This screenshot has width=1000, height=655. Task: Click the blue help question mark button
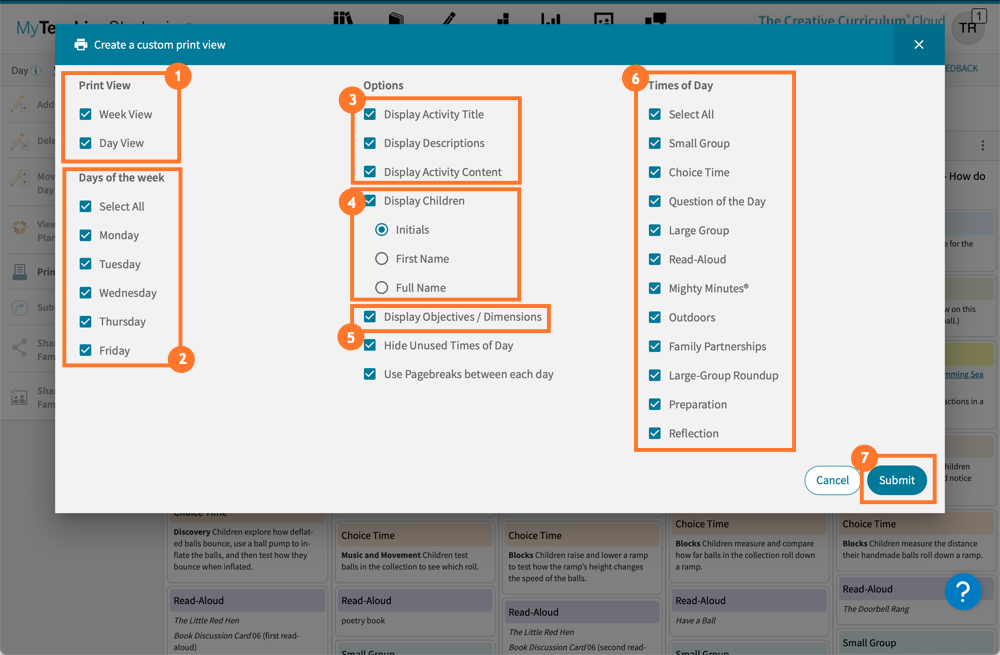pos(963,592)
